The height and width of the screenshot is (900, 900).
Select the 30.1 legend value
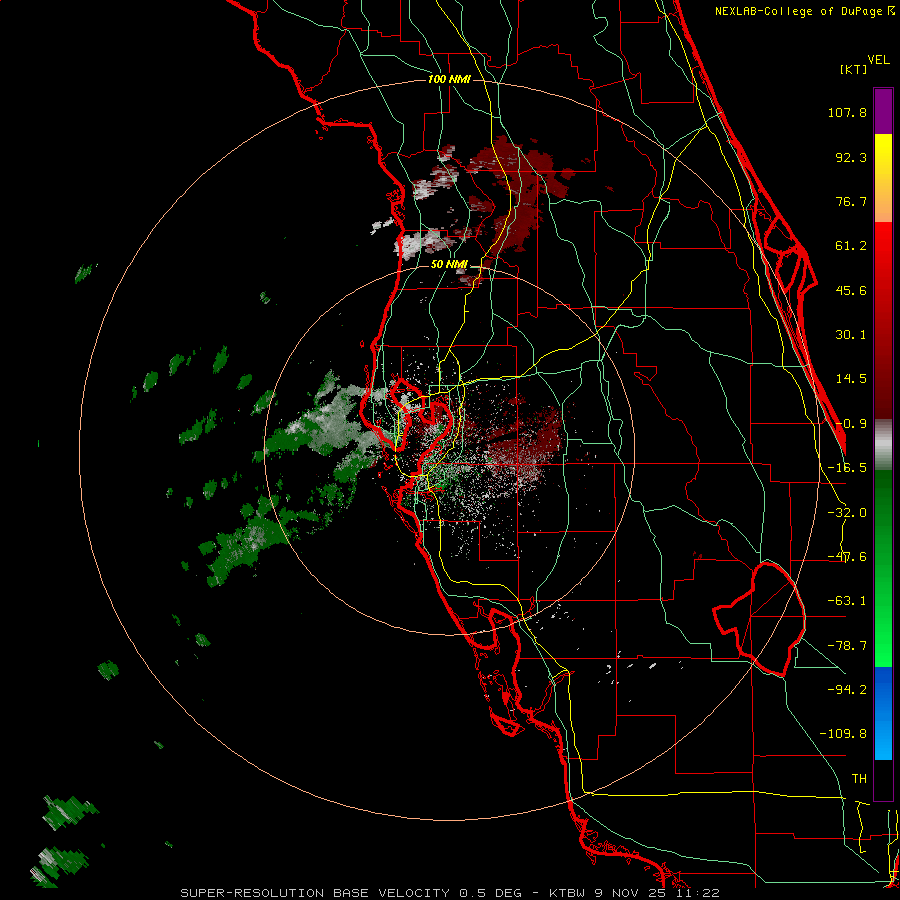(x=851, y=335)
